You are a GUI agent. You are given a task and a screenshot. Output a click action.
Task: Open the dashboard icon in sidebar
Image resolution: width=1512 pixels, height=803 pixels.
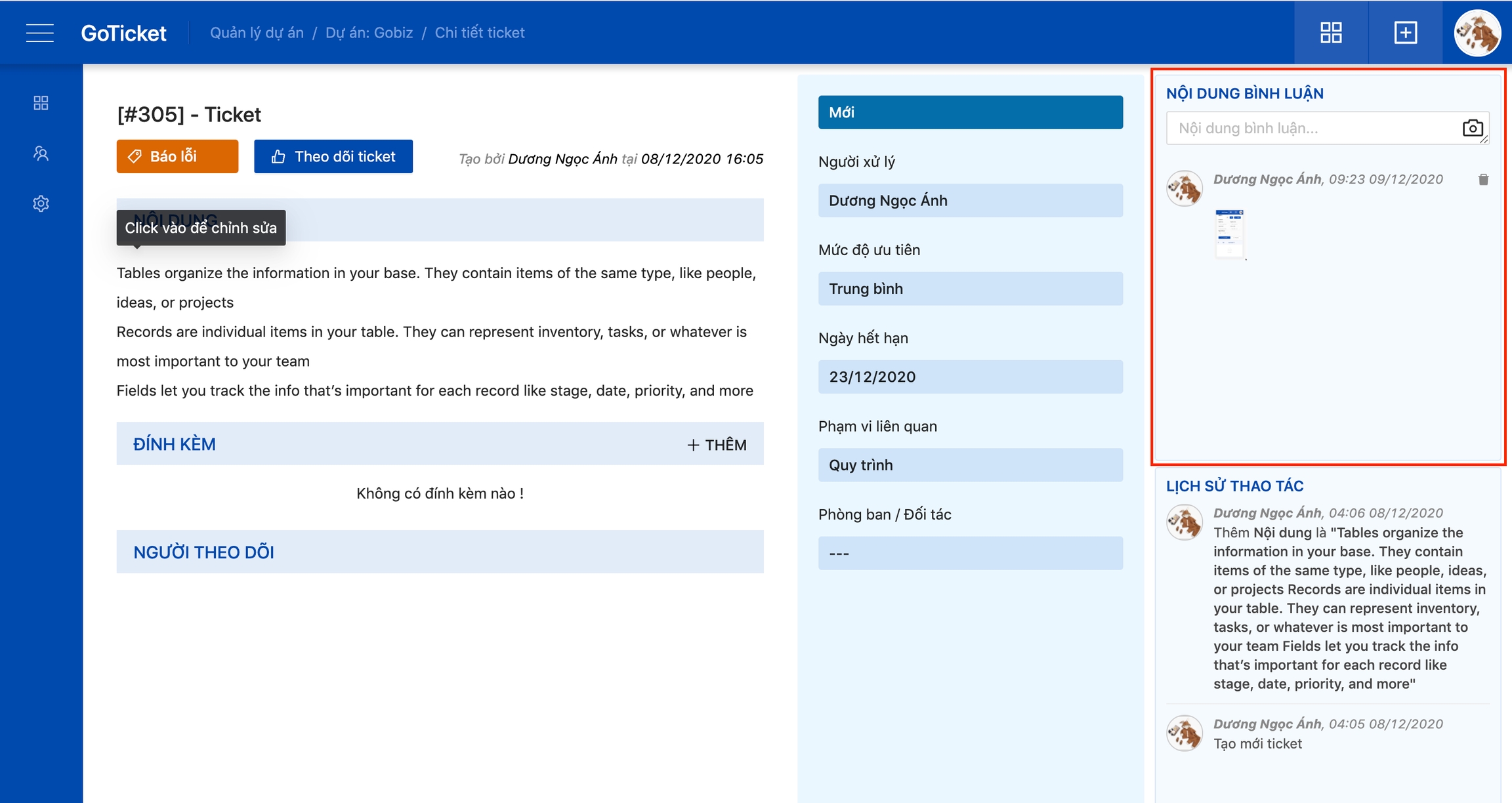pos(41,103)
